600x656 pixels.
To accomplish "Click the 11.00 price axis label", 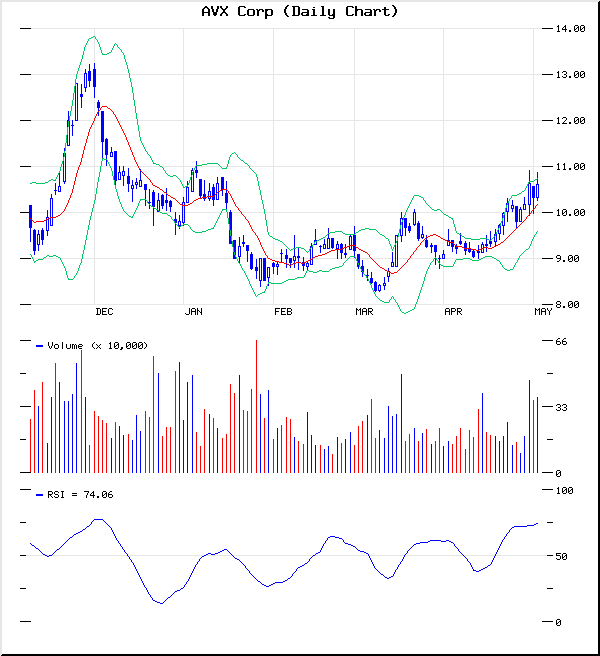I will click(570, 167).
